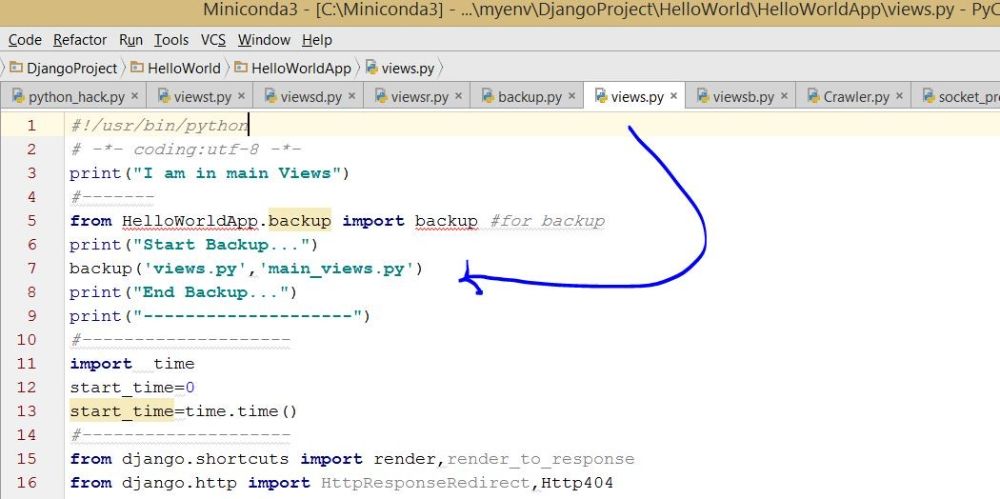Close the python_hack.py tab
The image size is (1000, 499).
(x=135, y=96)
